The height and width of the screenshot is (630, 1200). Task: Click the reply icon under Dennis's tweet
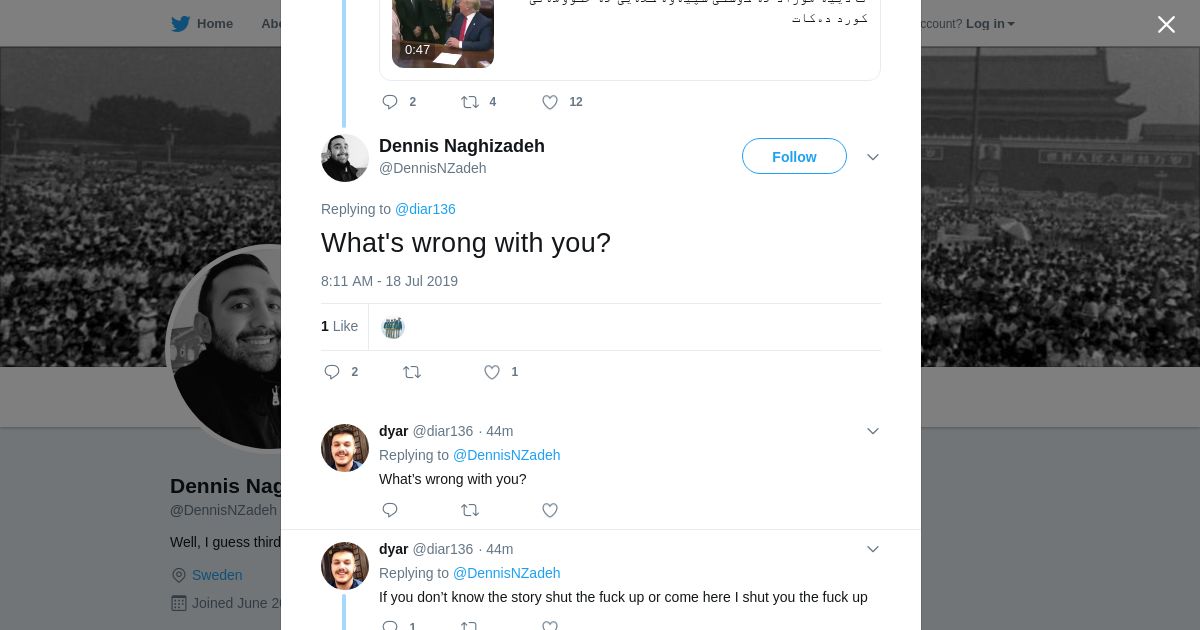point(333,372)
